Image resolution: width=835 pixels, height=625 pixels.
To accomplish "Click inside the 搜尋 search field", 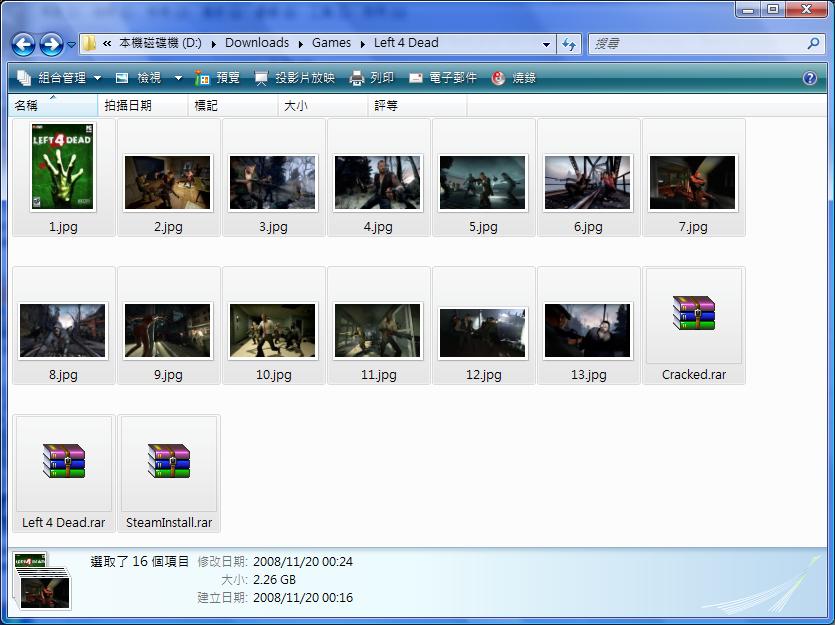I will (695, 44).
